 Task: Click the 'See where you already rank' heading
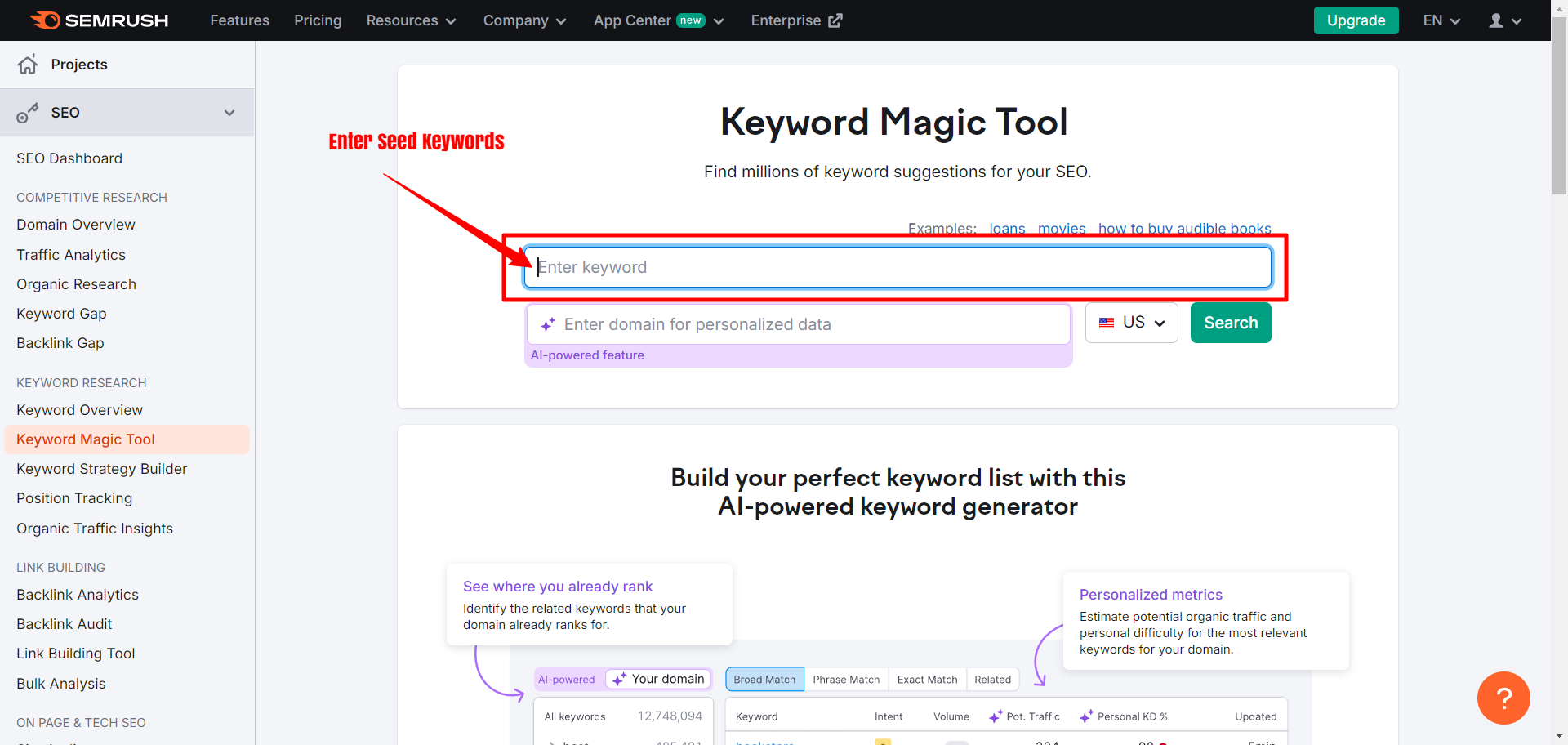click(558, 587)
